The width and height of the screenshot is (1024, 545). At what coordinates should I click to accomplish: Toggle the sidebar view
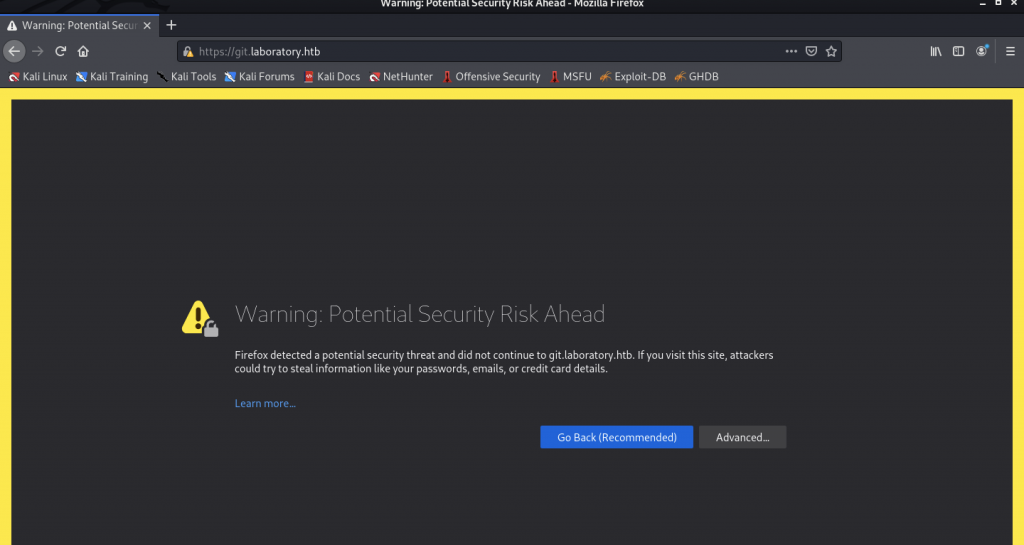[958, 51]
